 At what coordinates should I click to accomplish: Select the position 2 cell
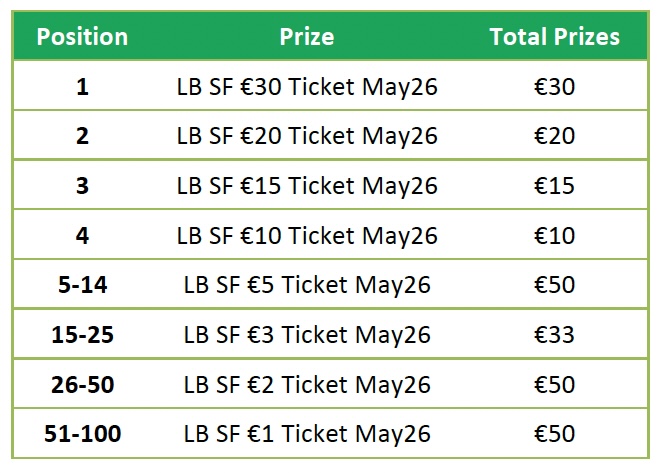click(x=82, y=136)
